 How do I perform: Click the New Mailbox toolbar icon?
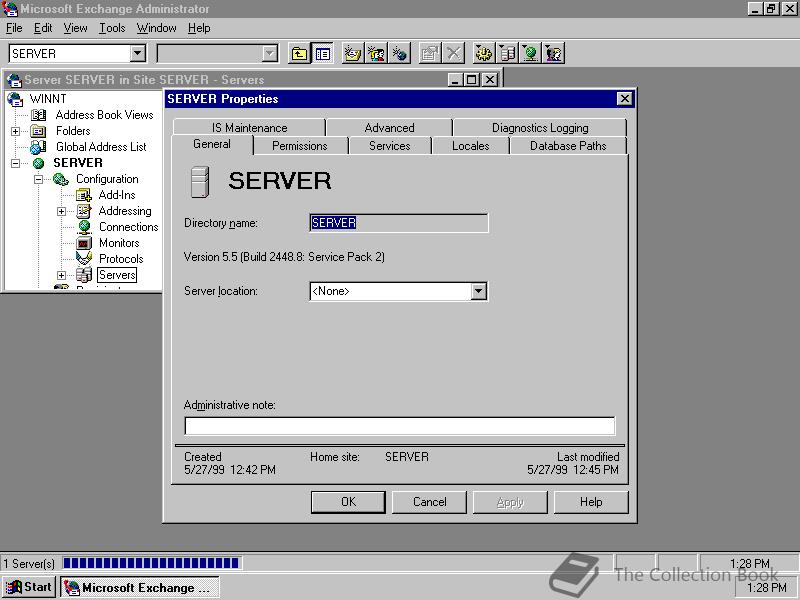point(353,53)
